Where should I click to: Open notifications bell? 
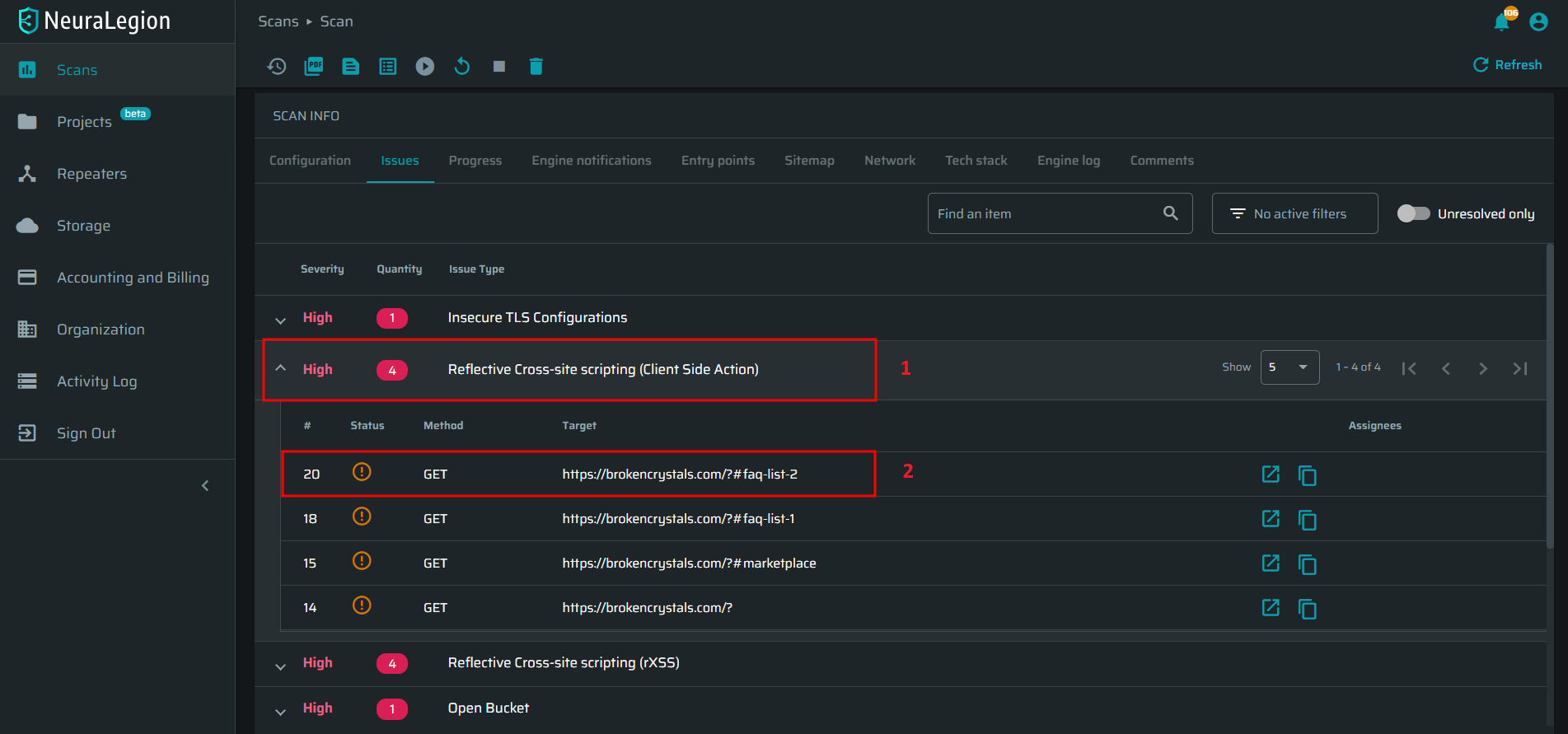pos(1502,21)
